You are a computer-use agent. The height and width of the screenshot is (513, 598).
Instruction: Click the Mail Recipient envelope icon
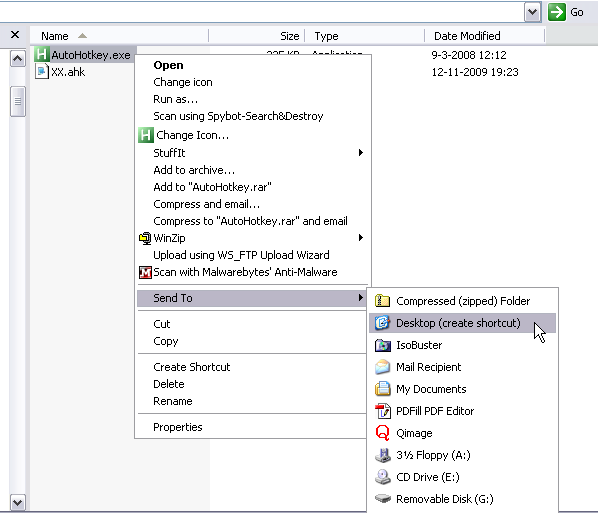click(382, 367)
